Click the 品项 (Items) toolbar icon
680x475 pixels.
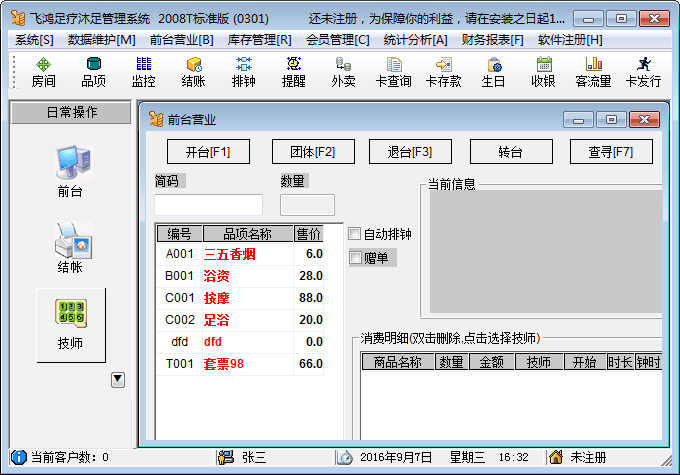coord(93,72)
